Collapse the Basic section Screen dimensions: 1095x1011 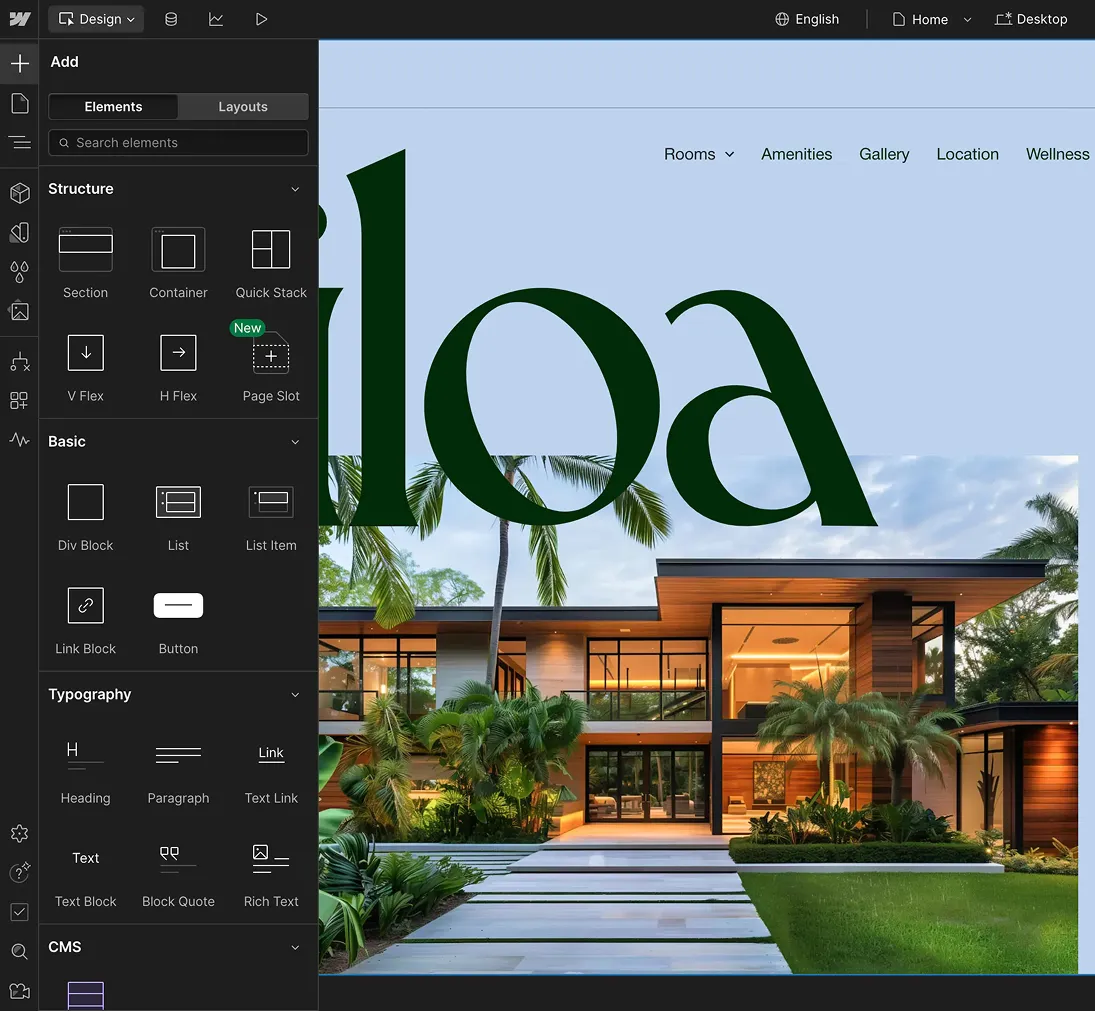point(295,442)
